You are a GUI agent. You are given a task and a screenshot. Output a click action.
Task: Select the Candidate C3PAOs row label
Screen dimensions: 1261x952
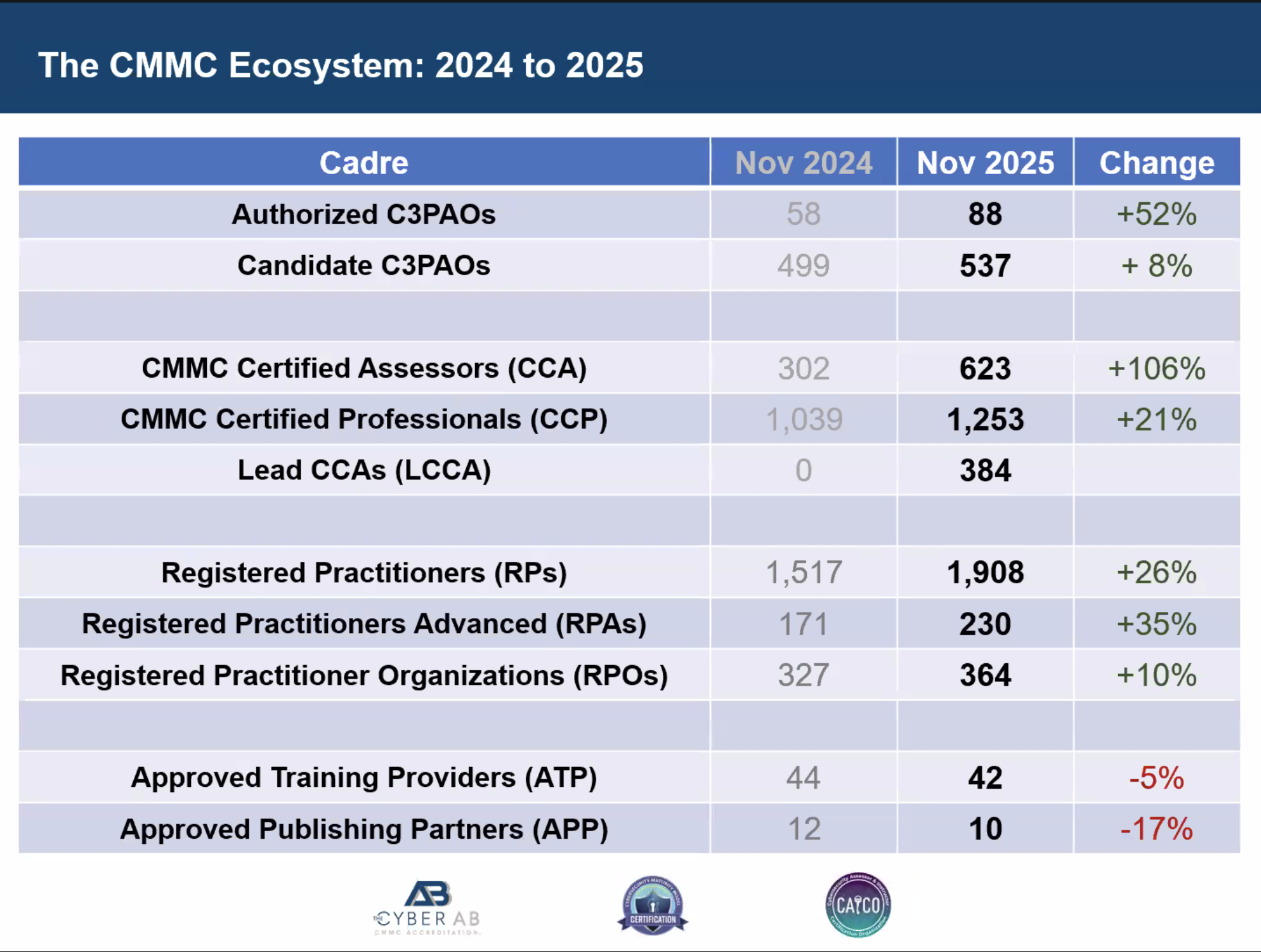point(364,266)
